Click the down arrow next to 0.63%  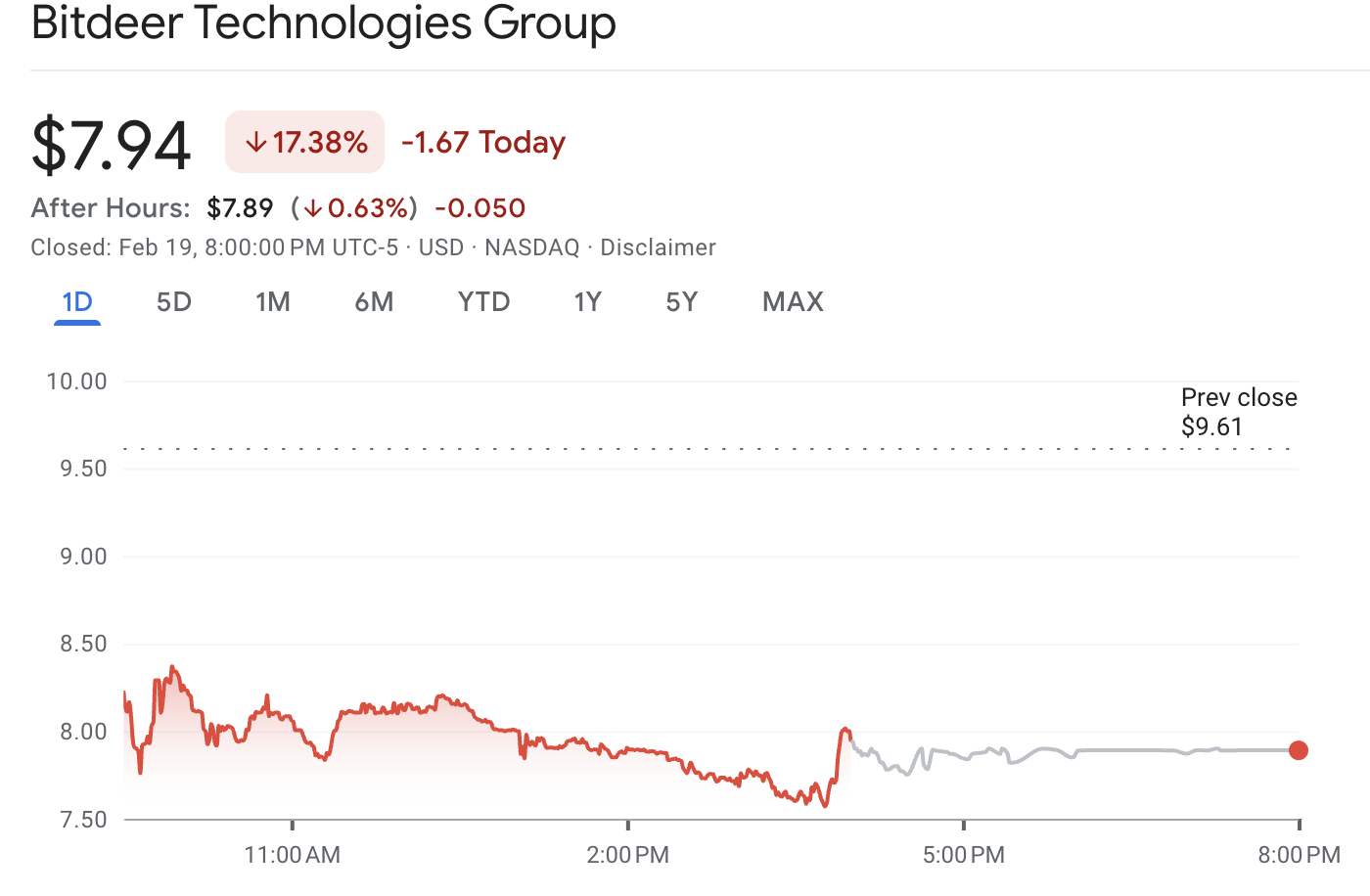pyautogui.click(x=315, y=207)
